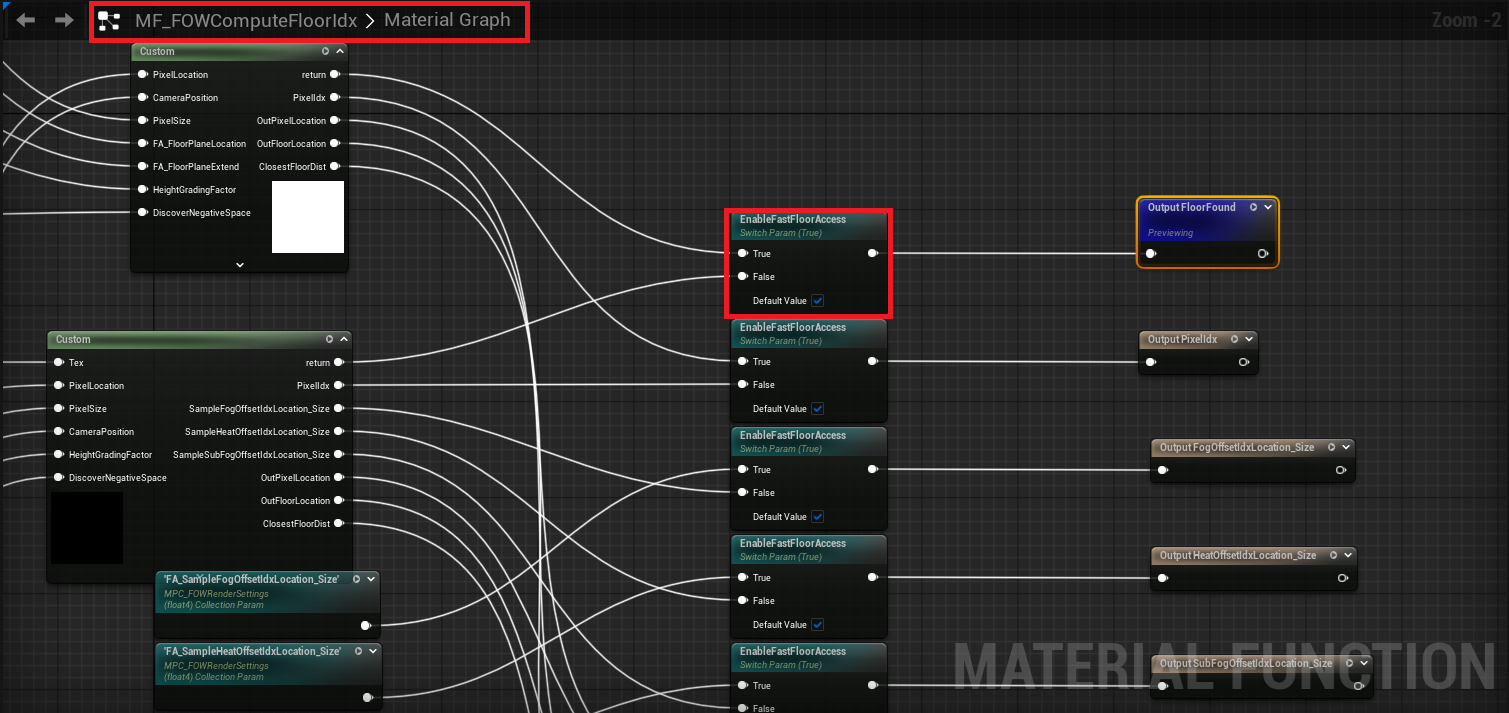Viewport: 1509px width, 713px height.
Task: Click preview circle icon on Custom node with Tex input
Action: click(329, 340)
